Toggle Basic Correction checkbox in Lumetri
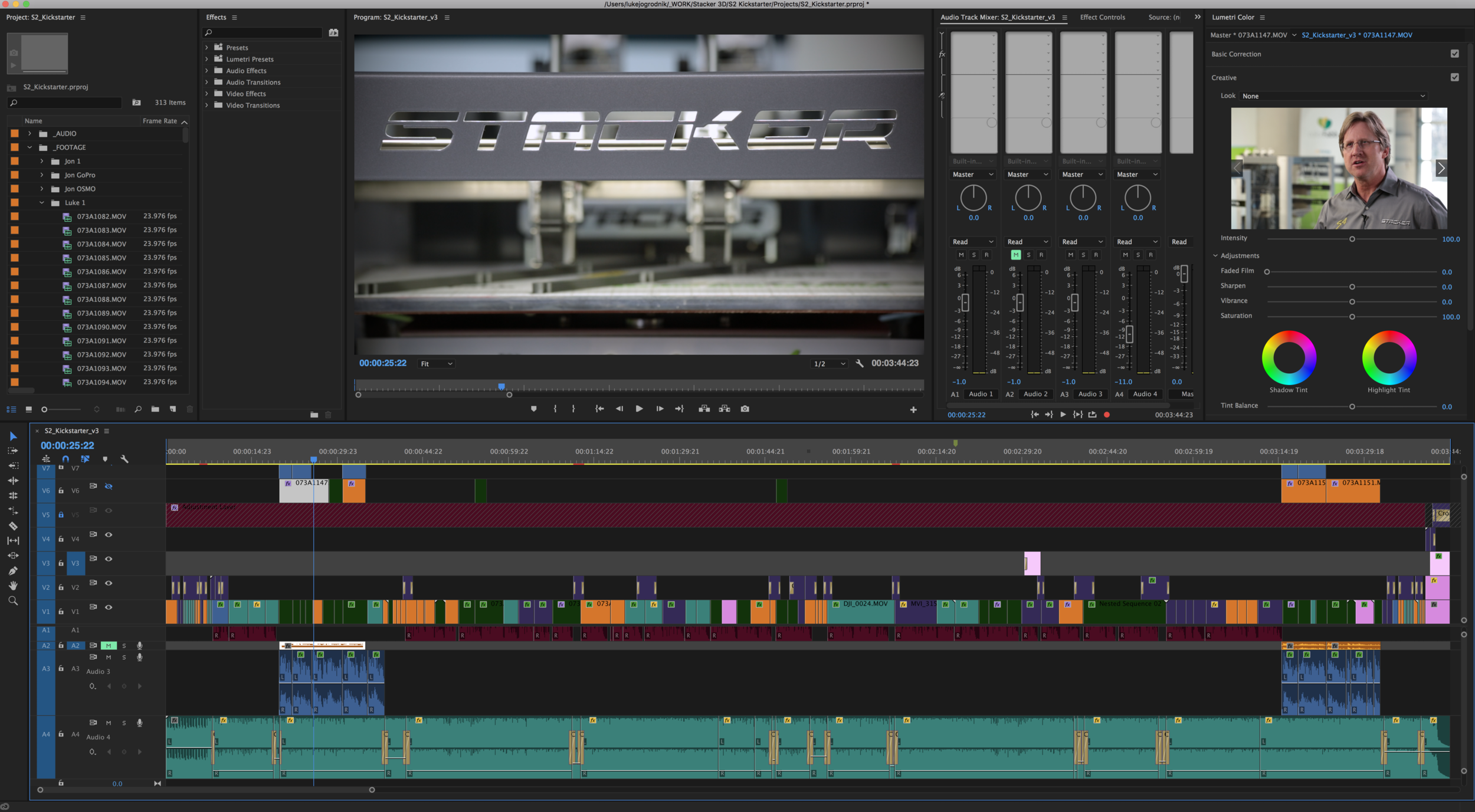 point(1455,54)
